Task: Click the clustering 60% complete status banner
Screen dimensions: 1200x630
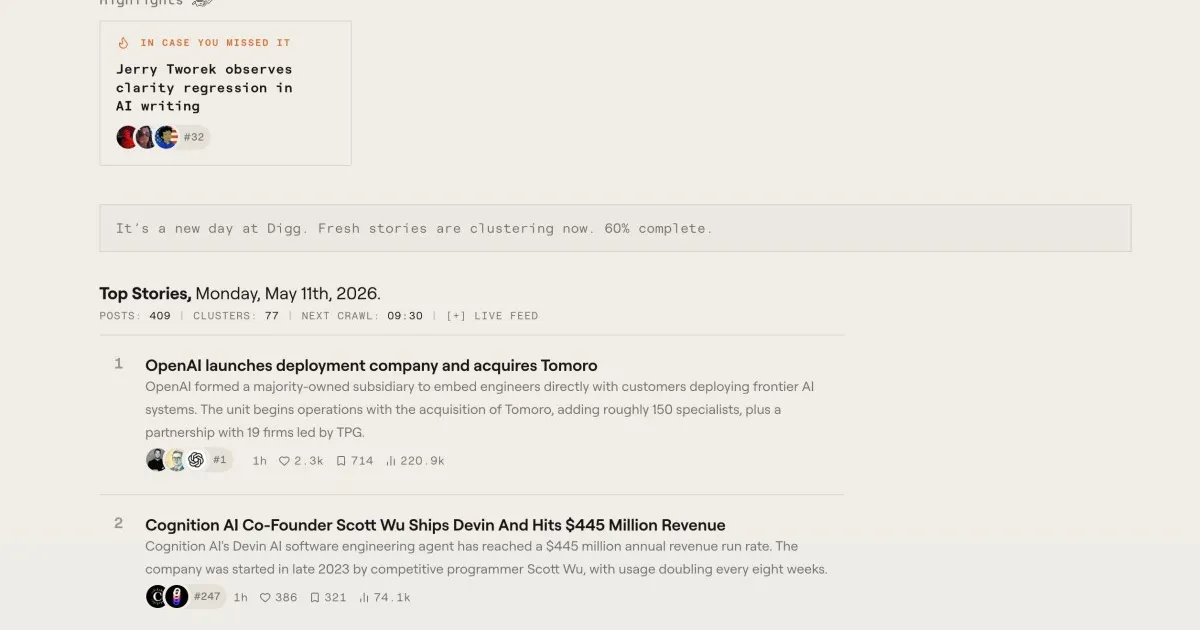Action: (615, 228)
